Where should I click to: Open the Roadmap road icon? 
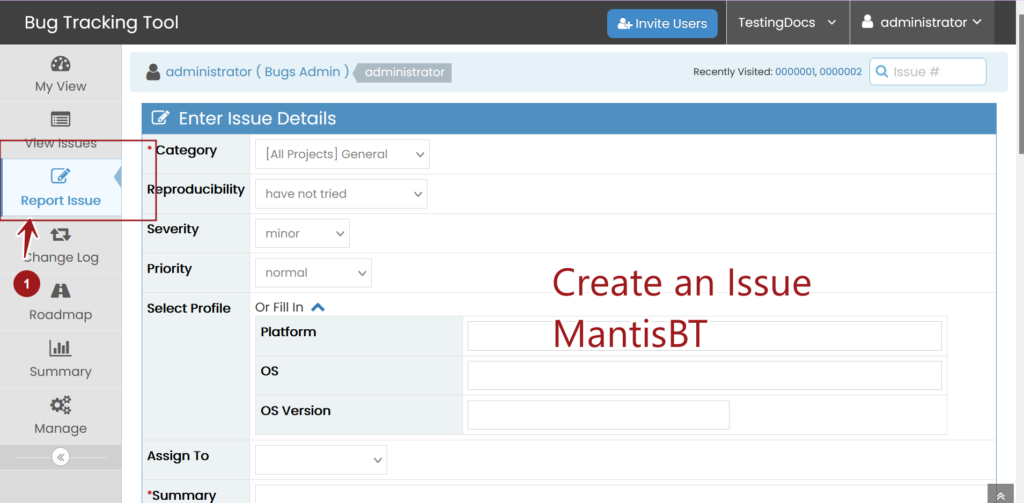tap(60, 291)
